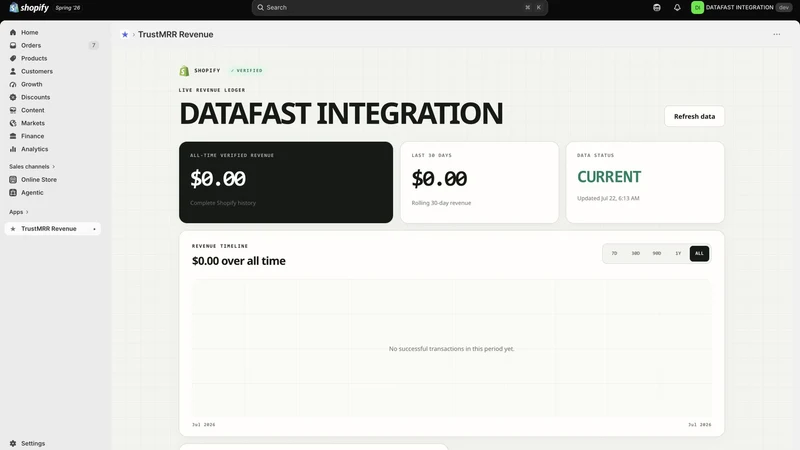This screenshot has width=800, height=450.
Task: Click the Online Store sales channel
Action: tap(39, 180)
